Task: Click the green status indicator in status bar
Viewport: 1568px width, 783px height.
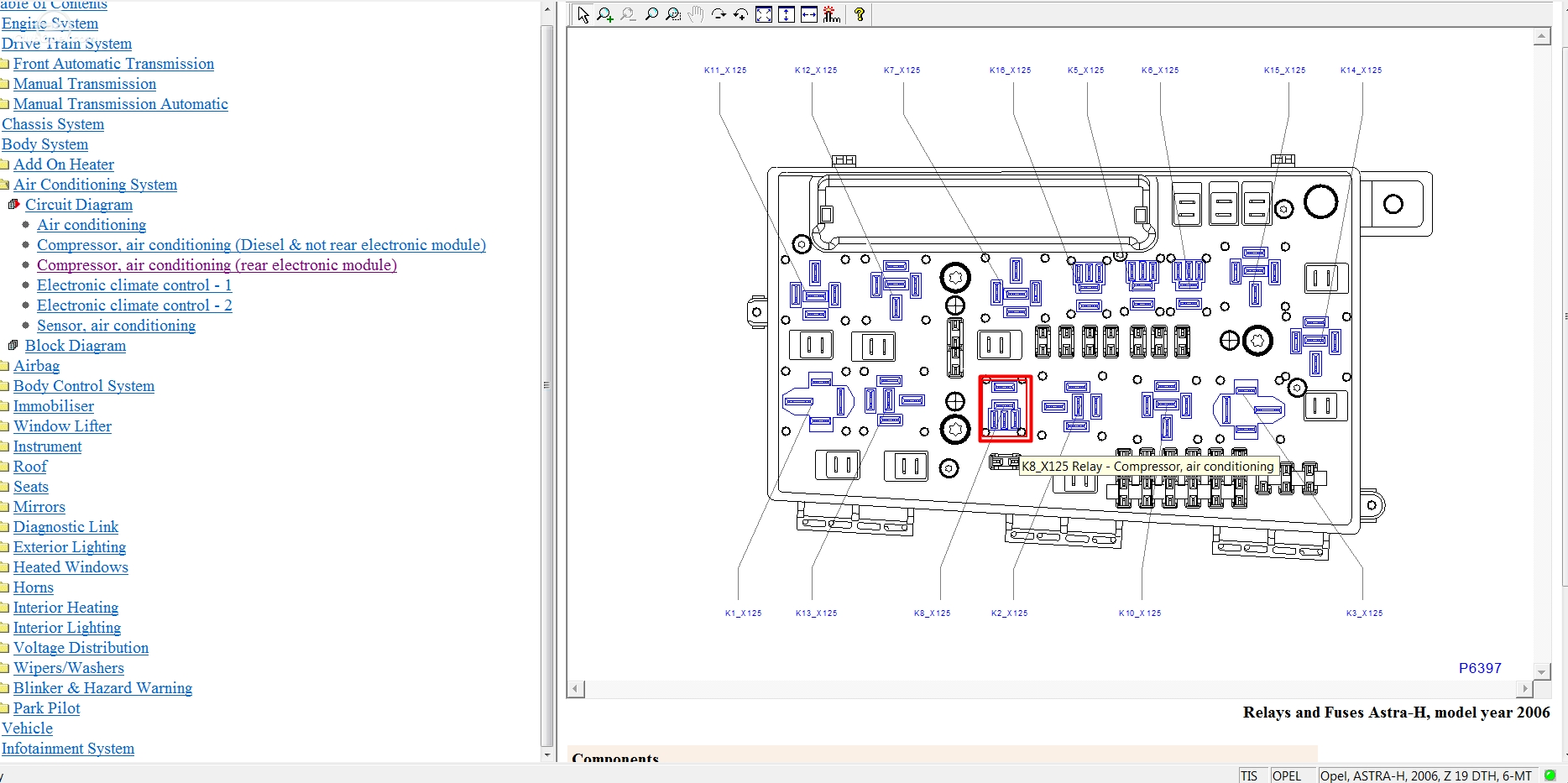Action: [1550, 775]
